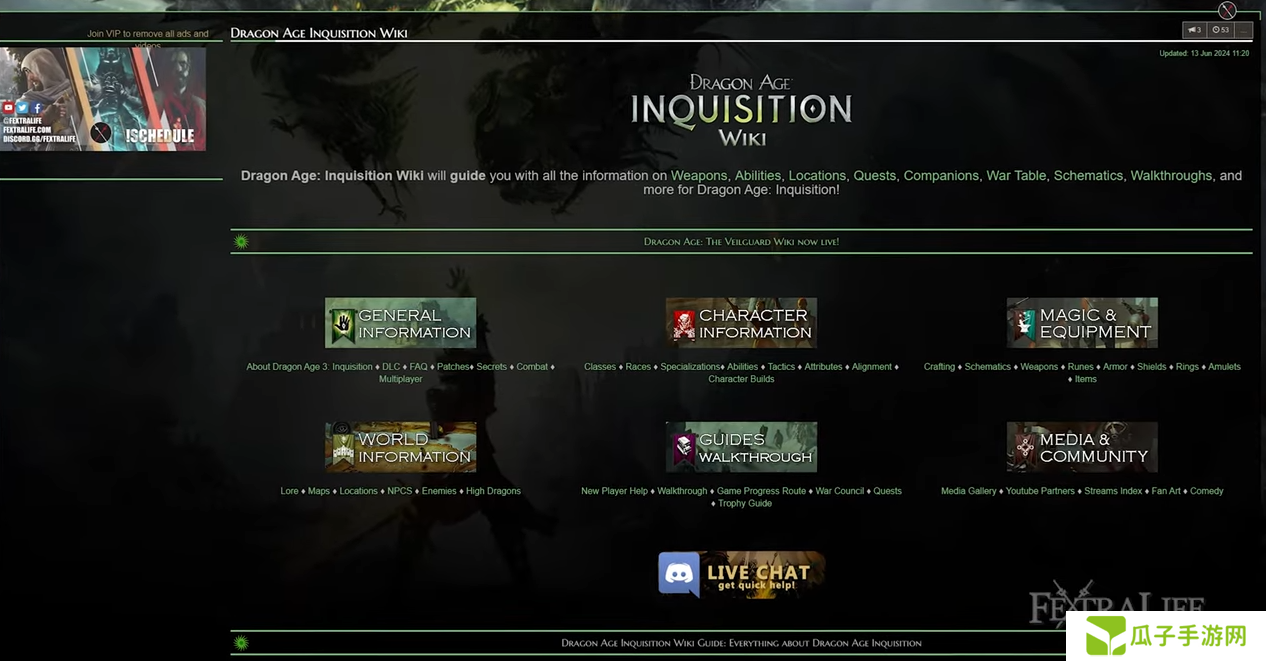This screenshot has height=661, width=1266.
Task: Open the Races link
Action: pos(638,367)
